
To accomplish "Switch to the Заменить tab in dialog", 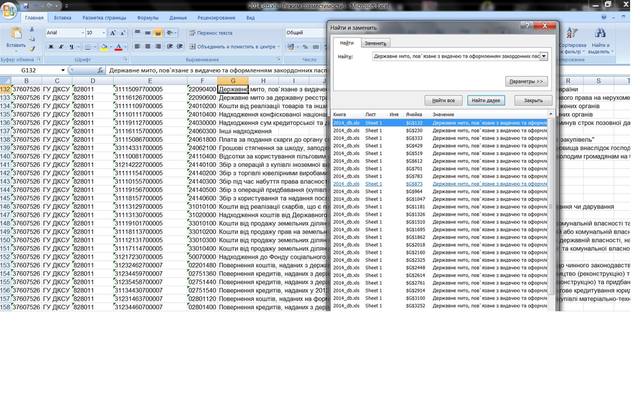I will pos(375,43).
